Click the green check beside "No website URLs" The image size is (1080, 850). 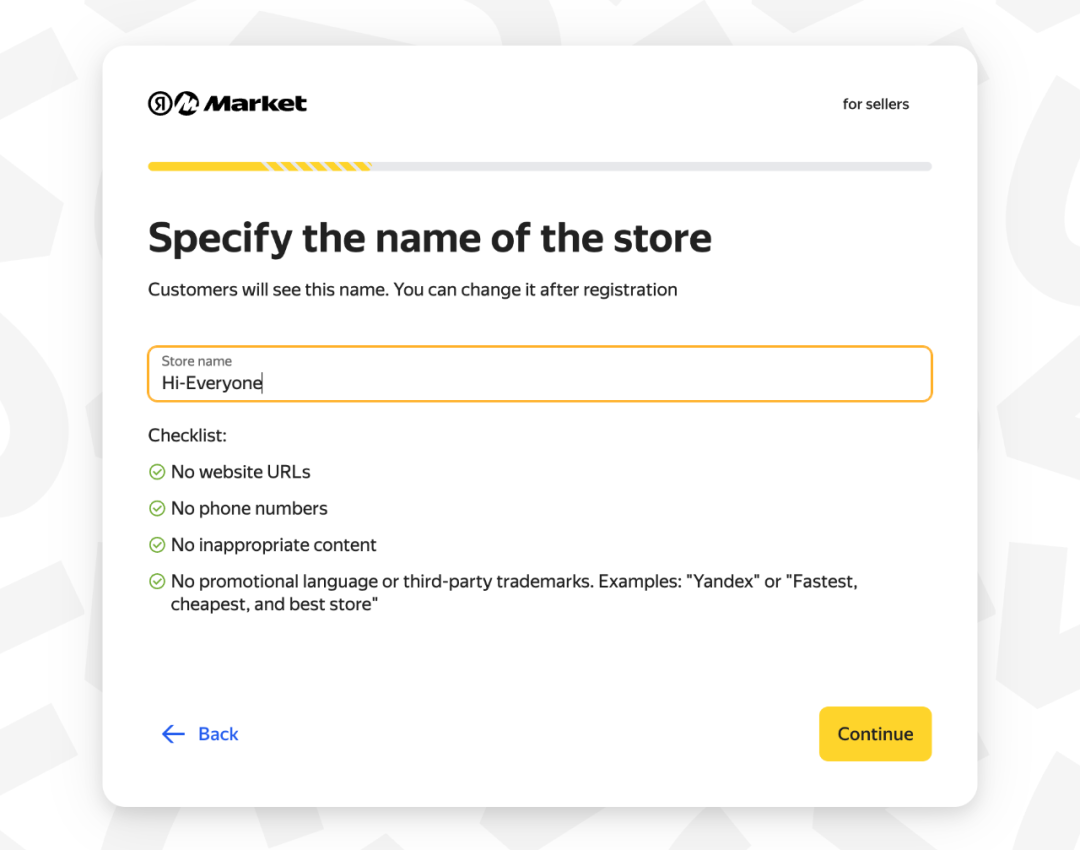click(157, 472)
